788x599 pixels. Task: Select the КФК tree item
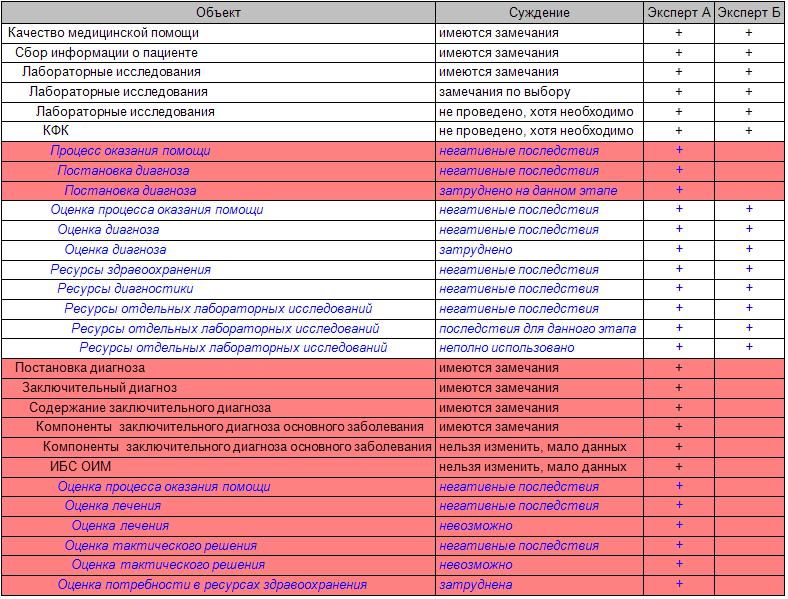(x=56, y=131)
